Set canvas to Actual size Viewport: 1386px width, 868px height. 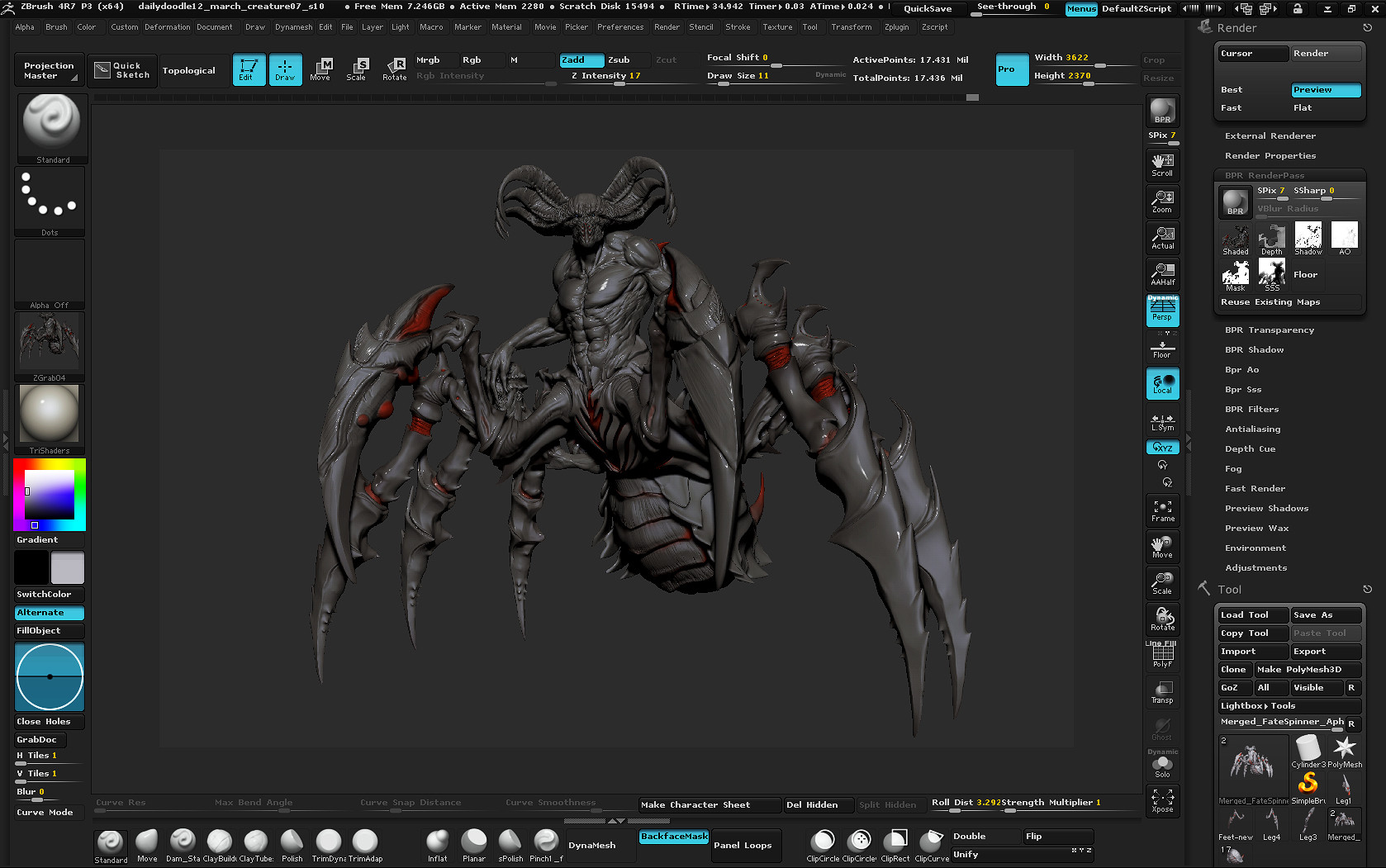pyautogui.click(x=1162, y=238)
